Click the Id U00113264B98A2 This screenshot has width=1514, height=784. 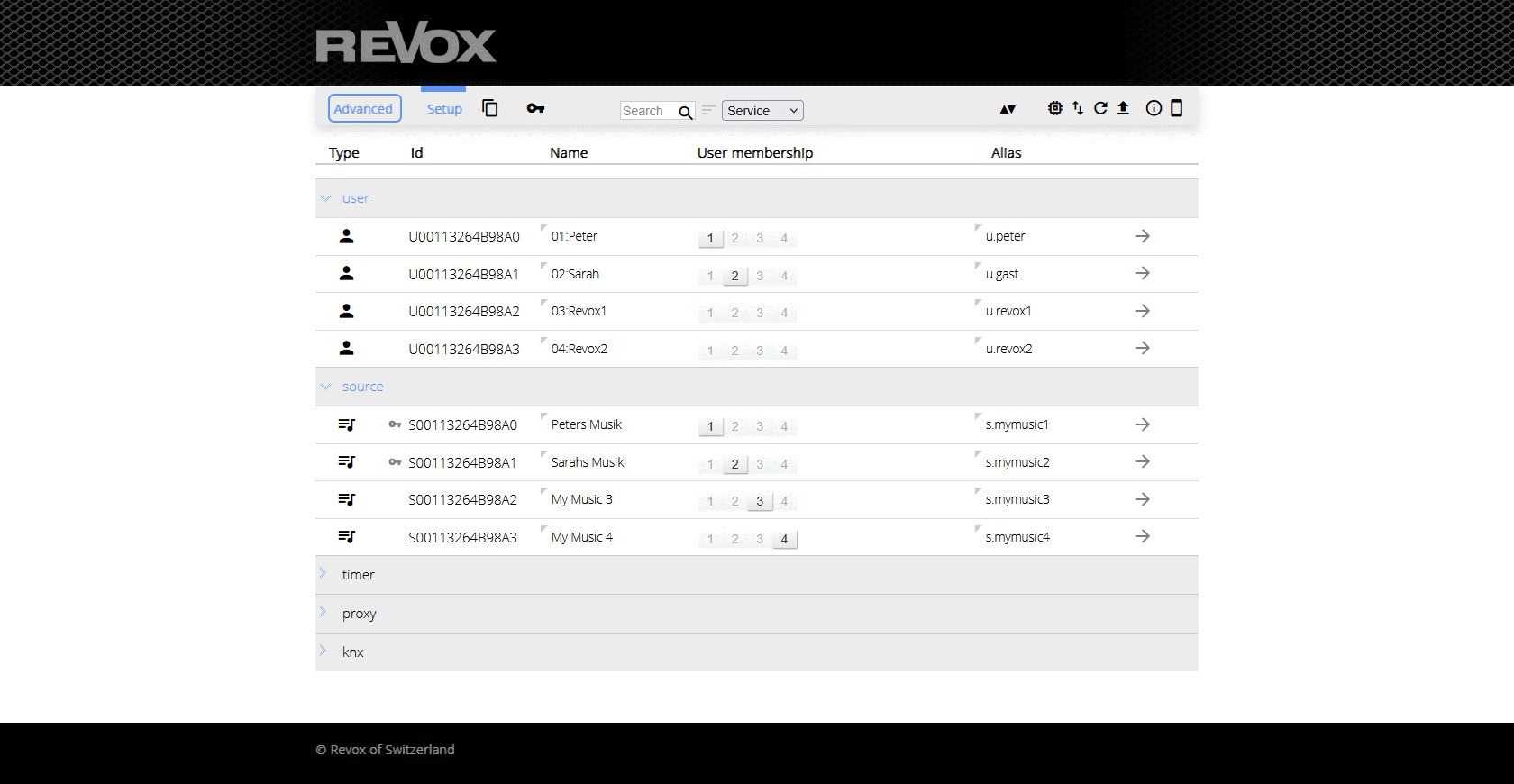[464, 312]
